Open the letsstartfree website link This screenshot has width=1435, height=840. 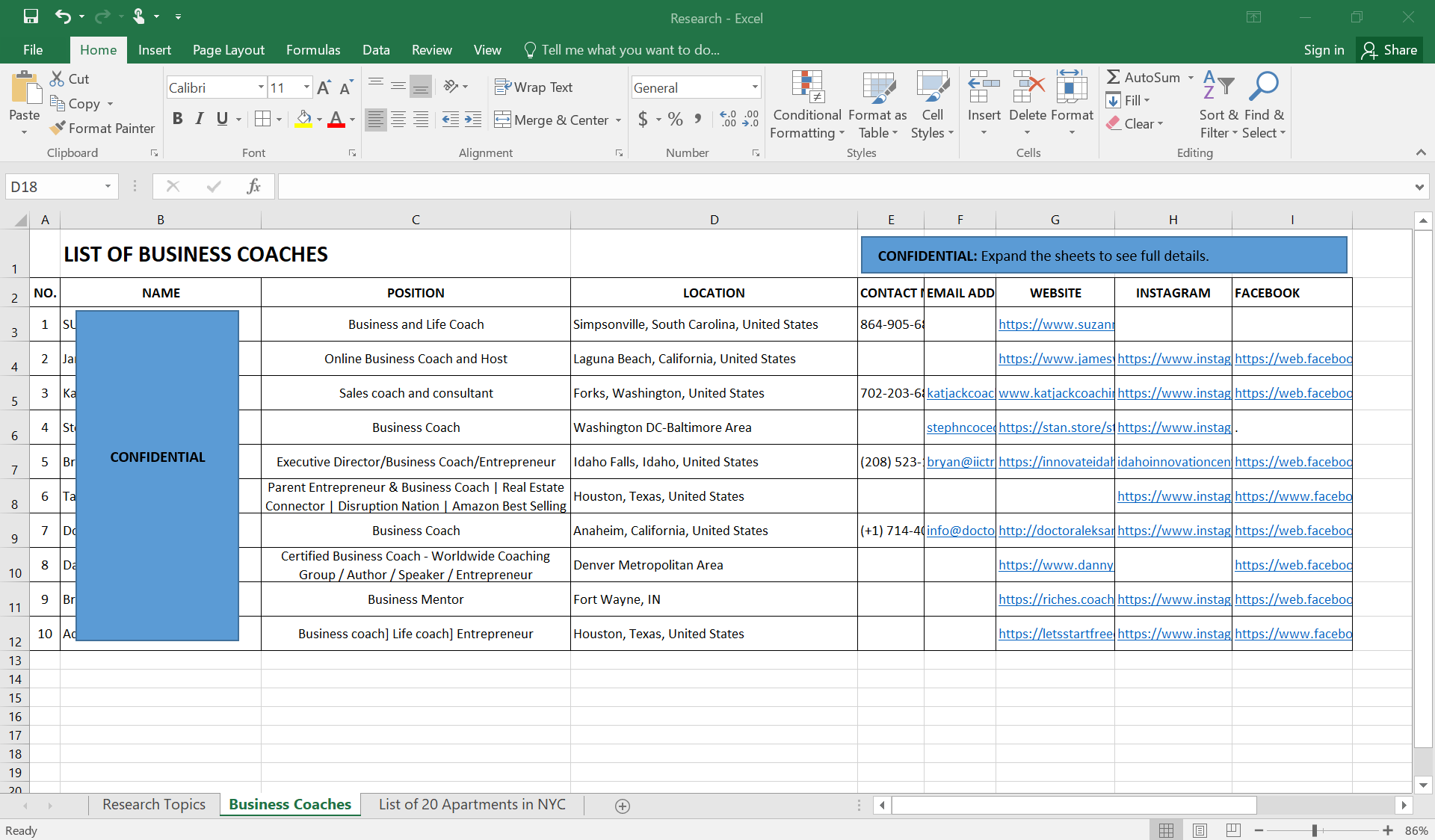coord(1056,634)
